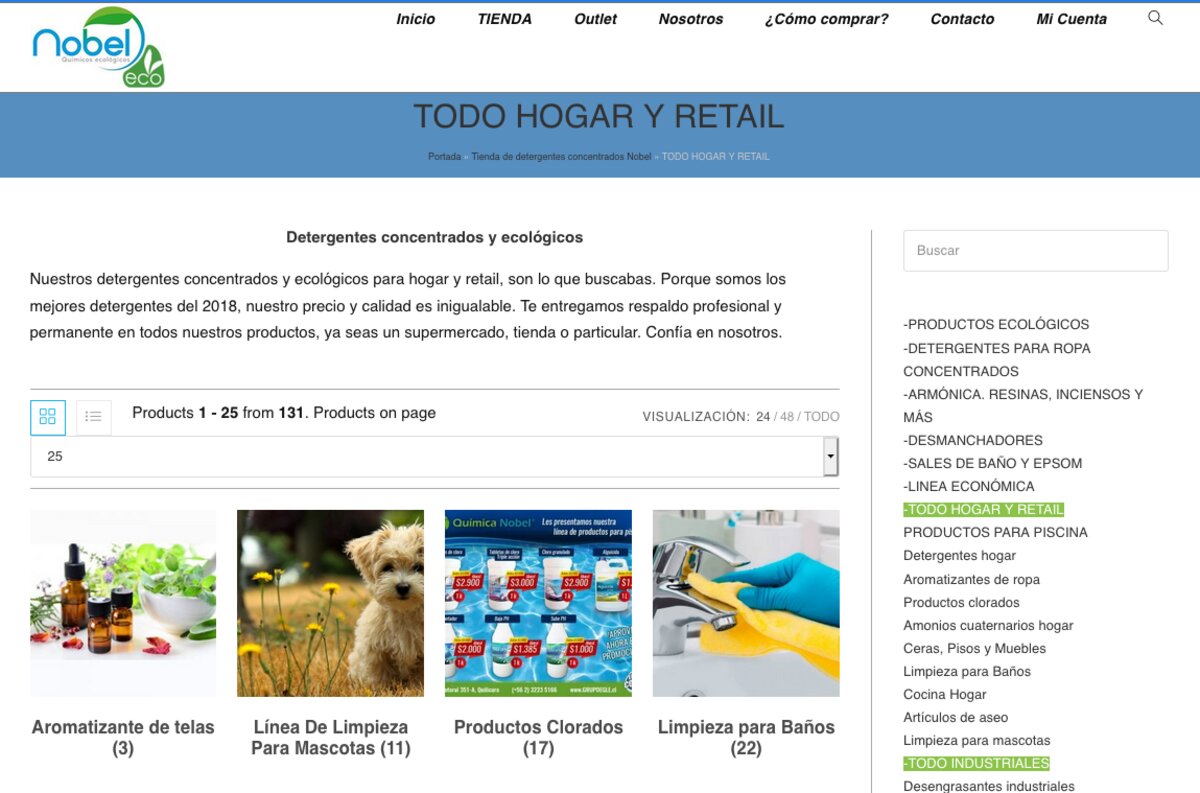Open Limpieza para Baños sidebar subcategory
The width and height of the screenshot is (1200, 793).
point(967,671)
